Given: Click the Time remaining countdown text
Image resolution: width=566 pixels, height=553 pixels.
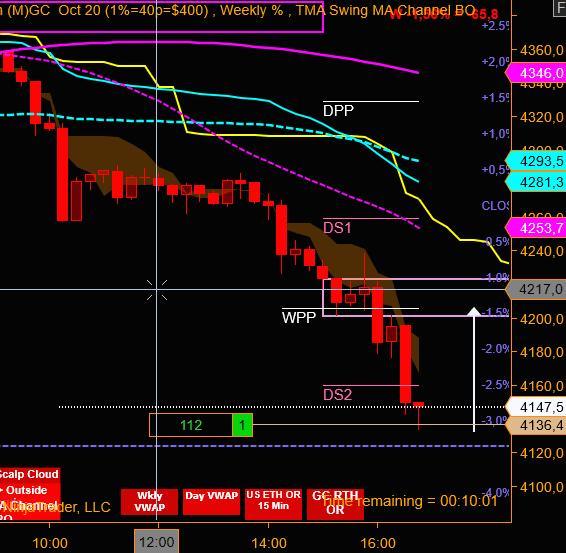Looking at the screenshot, I should pos(410,501).
